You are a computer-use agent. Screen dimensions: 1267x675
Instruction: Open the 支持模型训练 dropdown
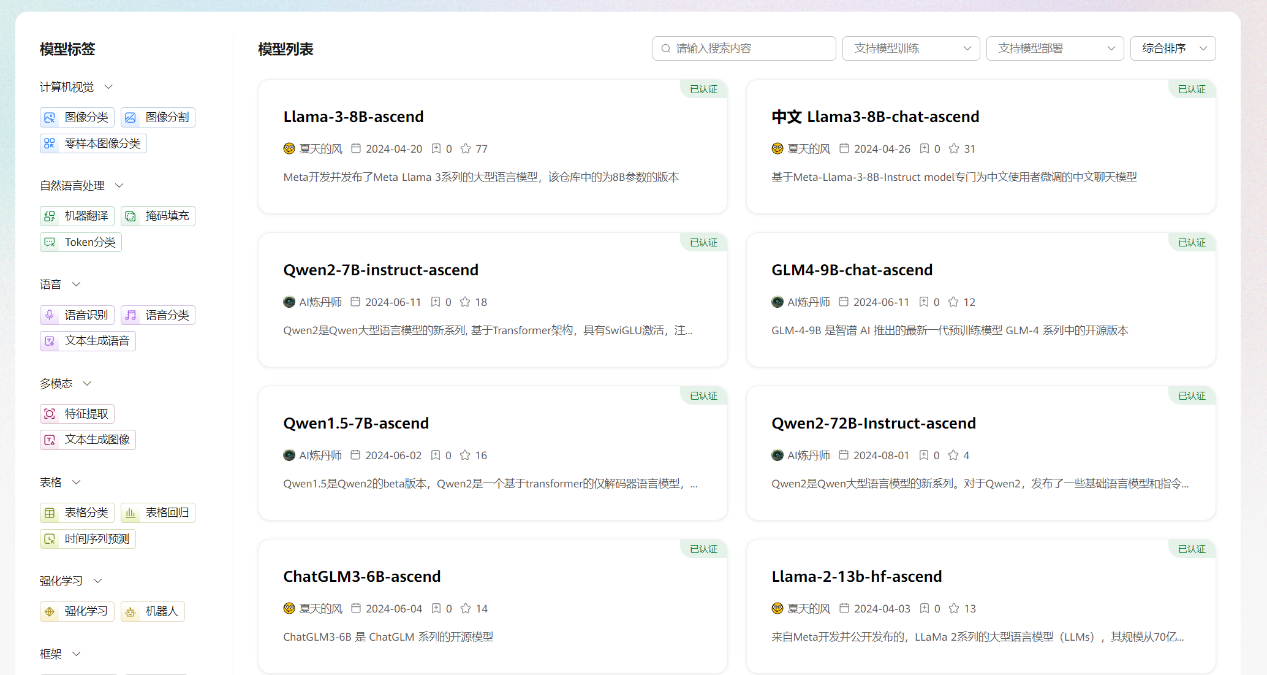[x=911, y=48]
